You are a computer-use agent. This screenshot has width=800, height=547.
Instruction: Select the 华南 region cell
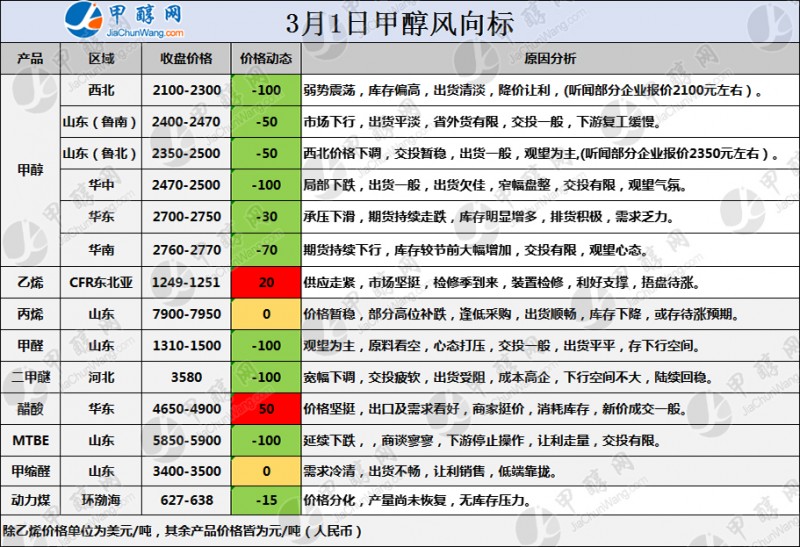[x=101, y=250]
